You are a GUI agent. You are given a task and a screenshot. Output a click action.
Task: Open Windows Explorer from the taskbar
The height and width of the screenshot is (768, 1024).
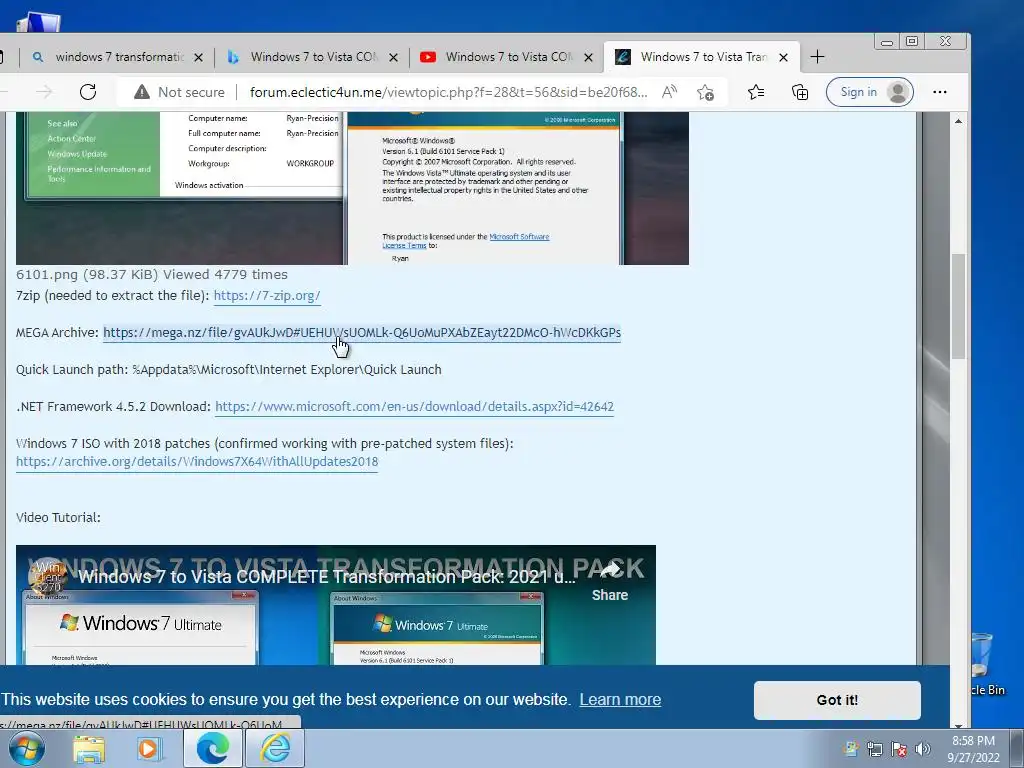[89, 749]
